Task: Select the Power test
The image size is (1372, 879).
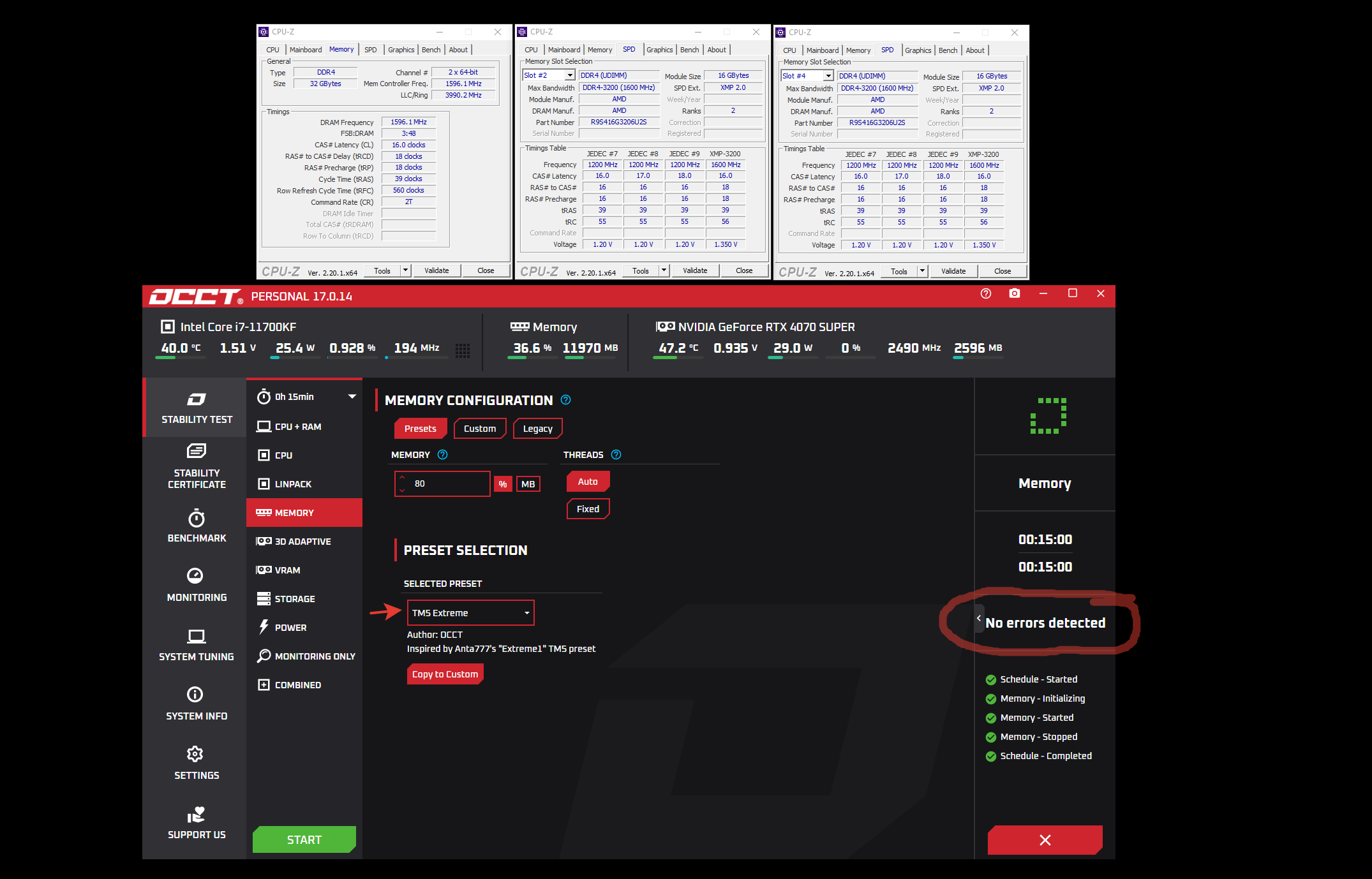Action: click(304, 628)
